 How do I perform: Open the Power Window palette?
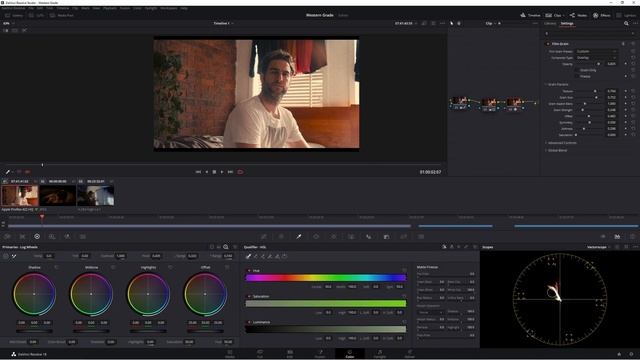pyautogui.click(x=316, y=236)
